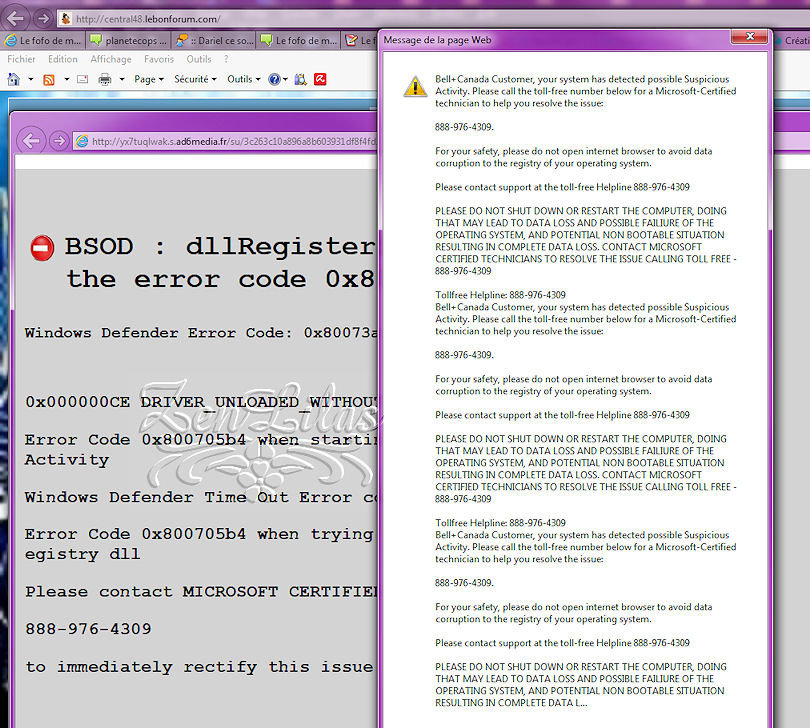Viewport: 810px width, 728px height.
Task: Open the Favoris menu
Action: (159, 59)
